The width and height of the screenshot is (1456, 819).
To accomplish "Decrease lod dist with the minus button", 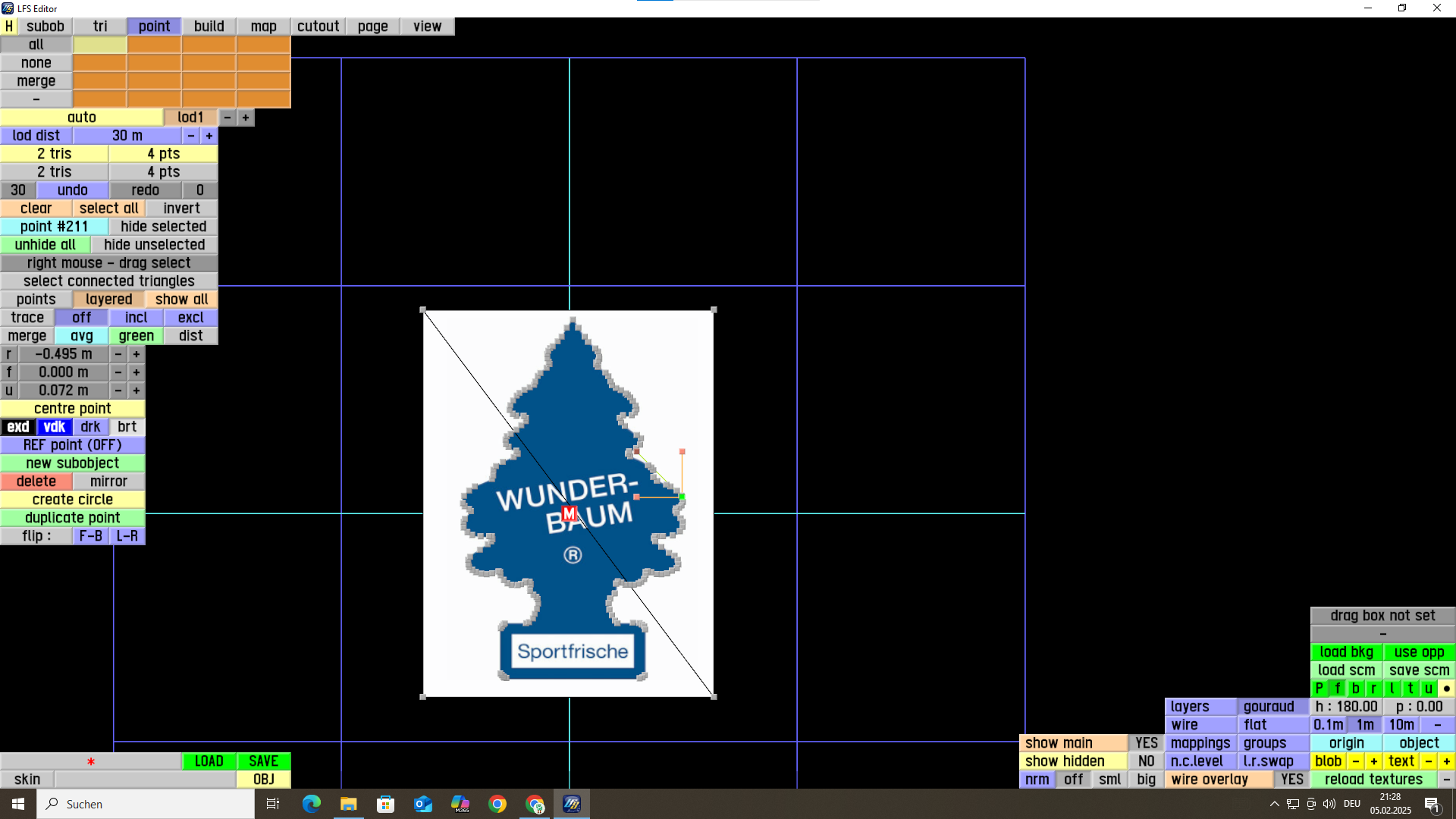I will pos(191,136).
